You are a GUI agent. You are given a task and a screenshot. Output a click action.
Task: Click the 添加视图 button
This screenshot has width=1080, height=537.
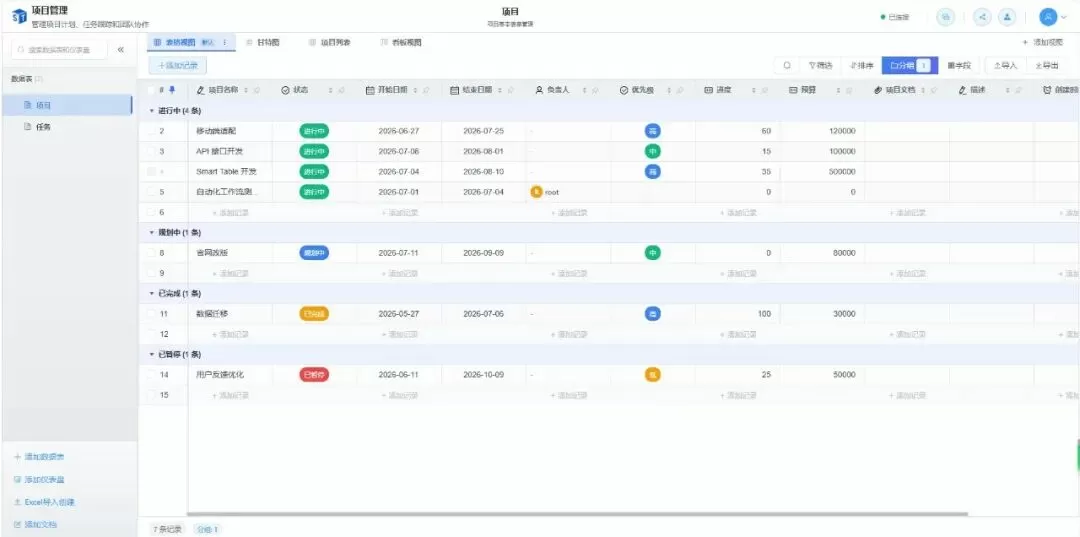(1043, 43)
